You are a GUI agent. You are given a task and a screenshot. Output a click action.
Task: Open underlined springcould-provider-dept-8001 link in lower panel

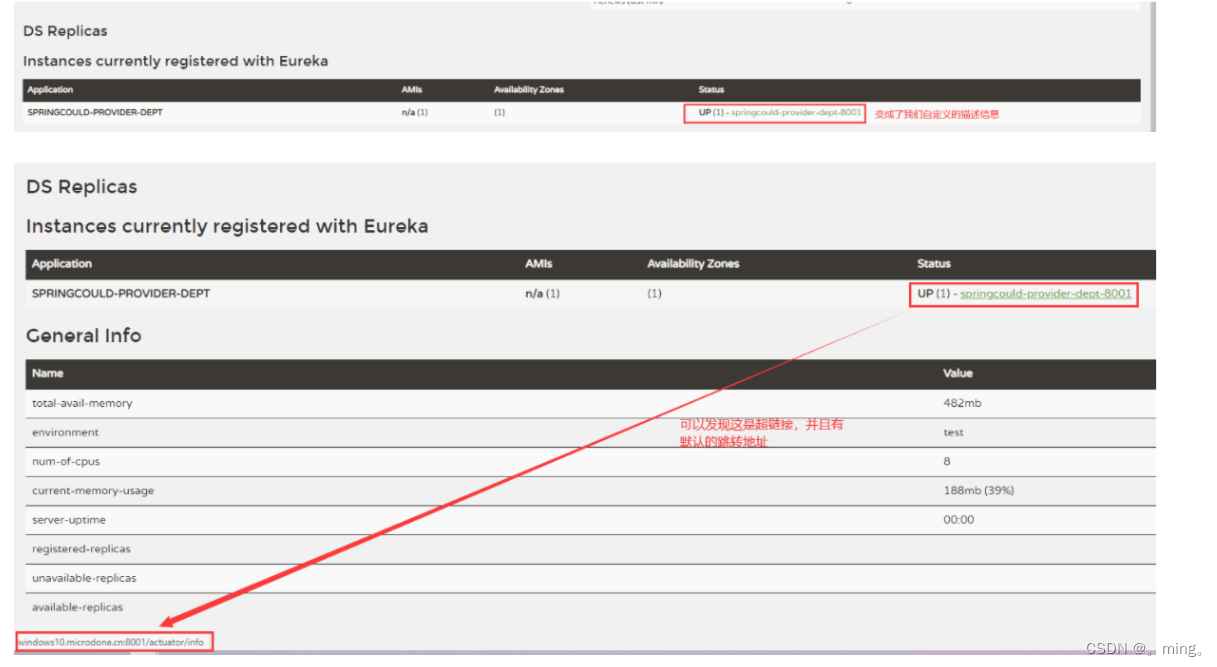pyautogui.click(x=1045, y=294)
